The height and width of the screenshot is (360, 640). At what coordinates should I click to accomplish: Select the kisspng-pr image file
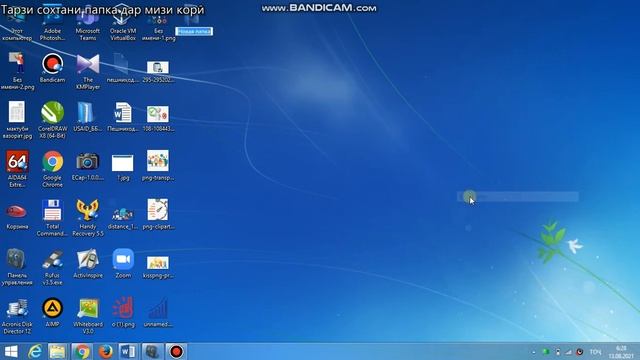(158, 267)
